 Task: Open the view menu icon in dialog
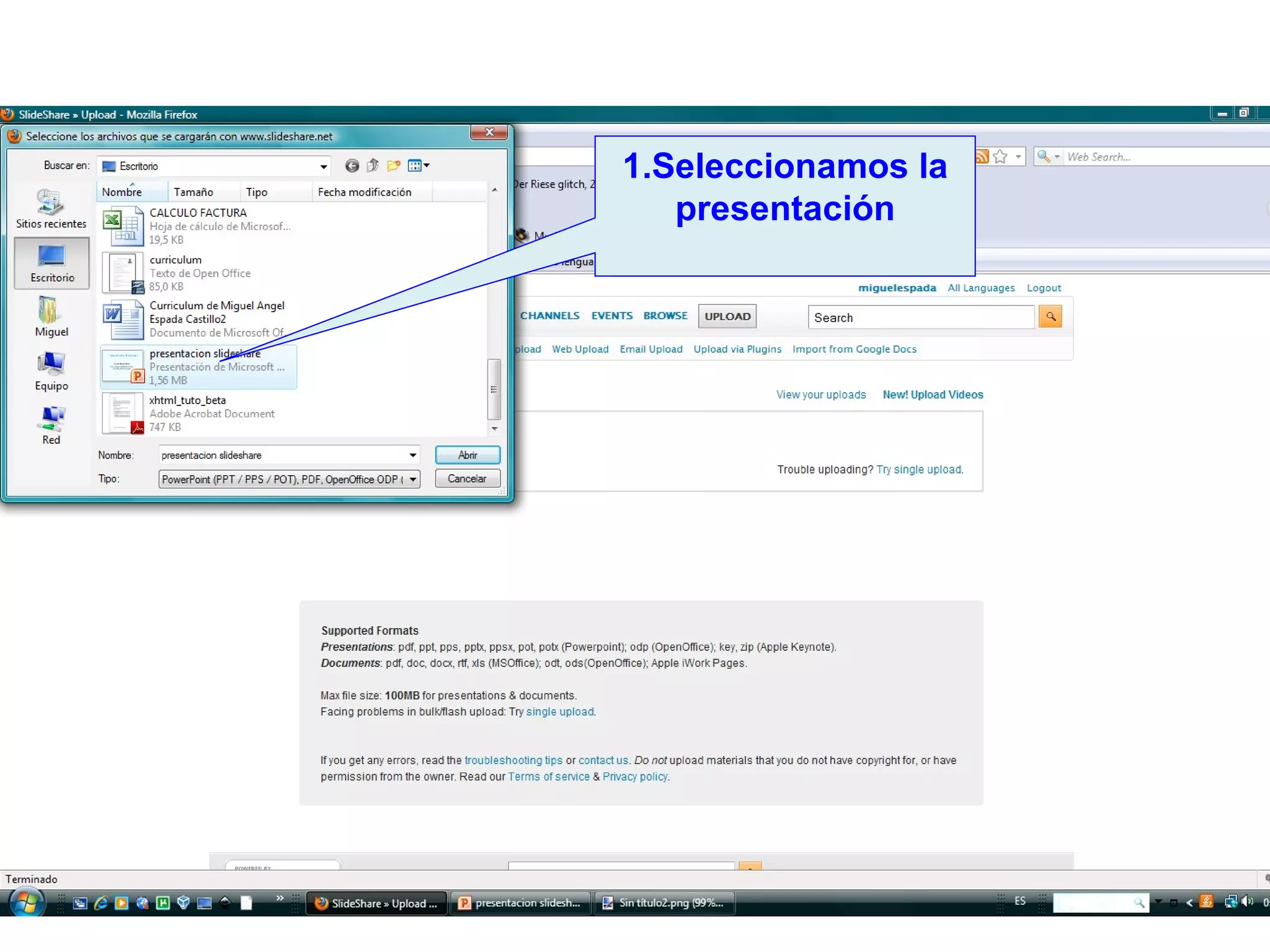click(x=419, y=165)
